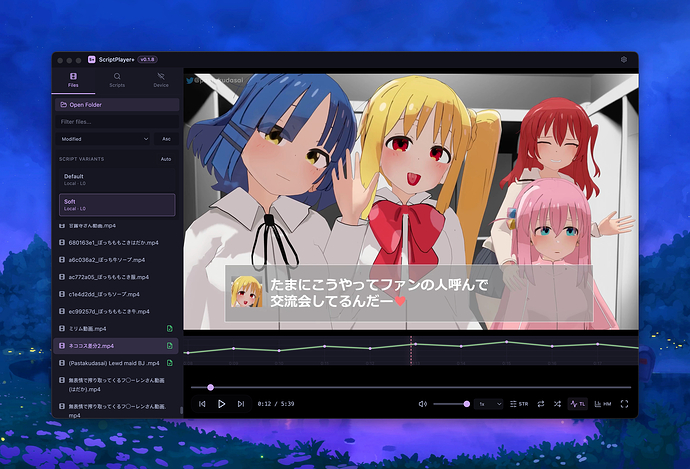The width and height of the screenshot is (690, 469).
Task: Click the script timeline graph
Action: pos(411,351)
